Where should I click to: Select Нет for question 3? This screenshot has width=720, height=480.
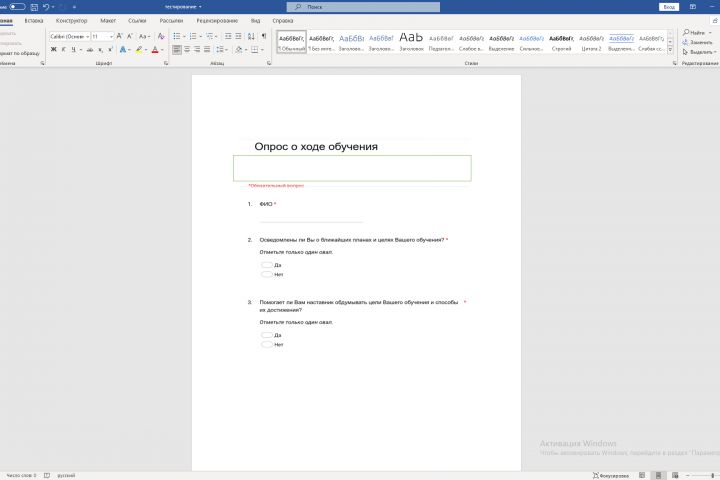(267, 344)
